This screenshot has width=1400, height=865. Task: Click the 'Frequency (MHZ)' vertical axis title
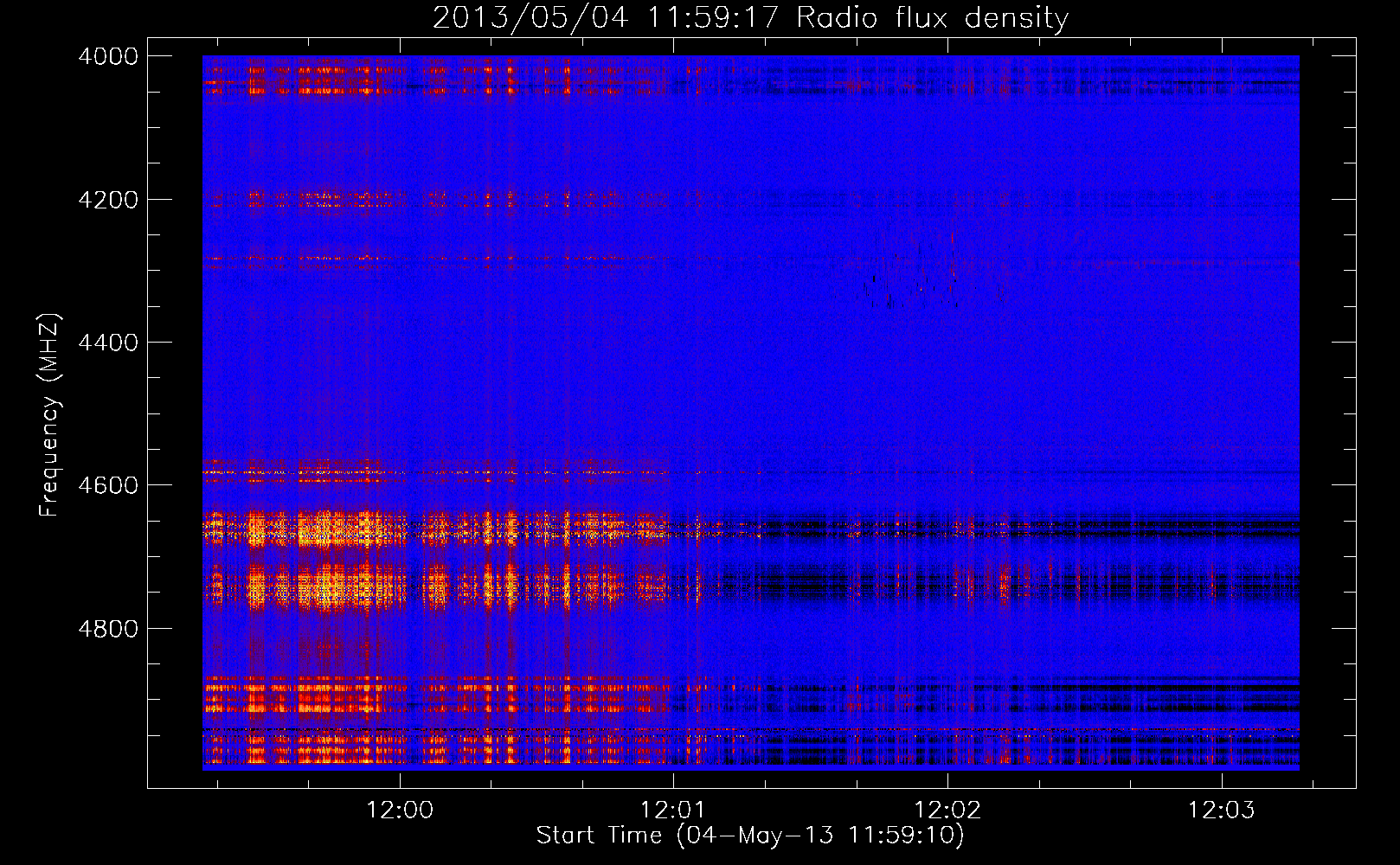pyautogui.click(x=50, y=415)
